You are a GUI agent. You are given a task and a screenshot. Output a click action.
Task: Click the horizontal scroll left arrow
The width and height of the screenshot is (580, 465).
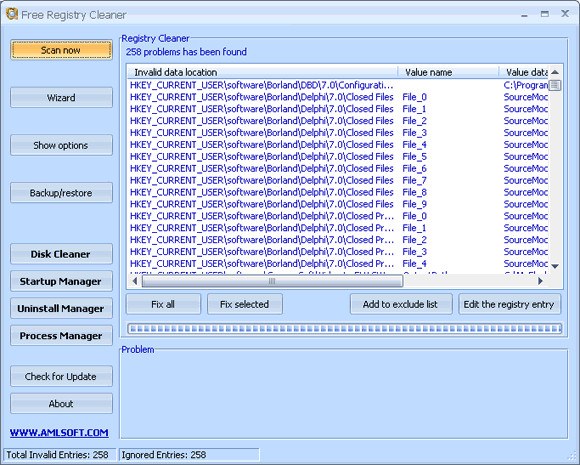pyautogui.click(x=135, y=281)
